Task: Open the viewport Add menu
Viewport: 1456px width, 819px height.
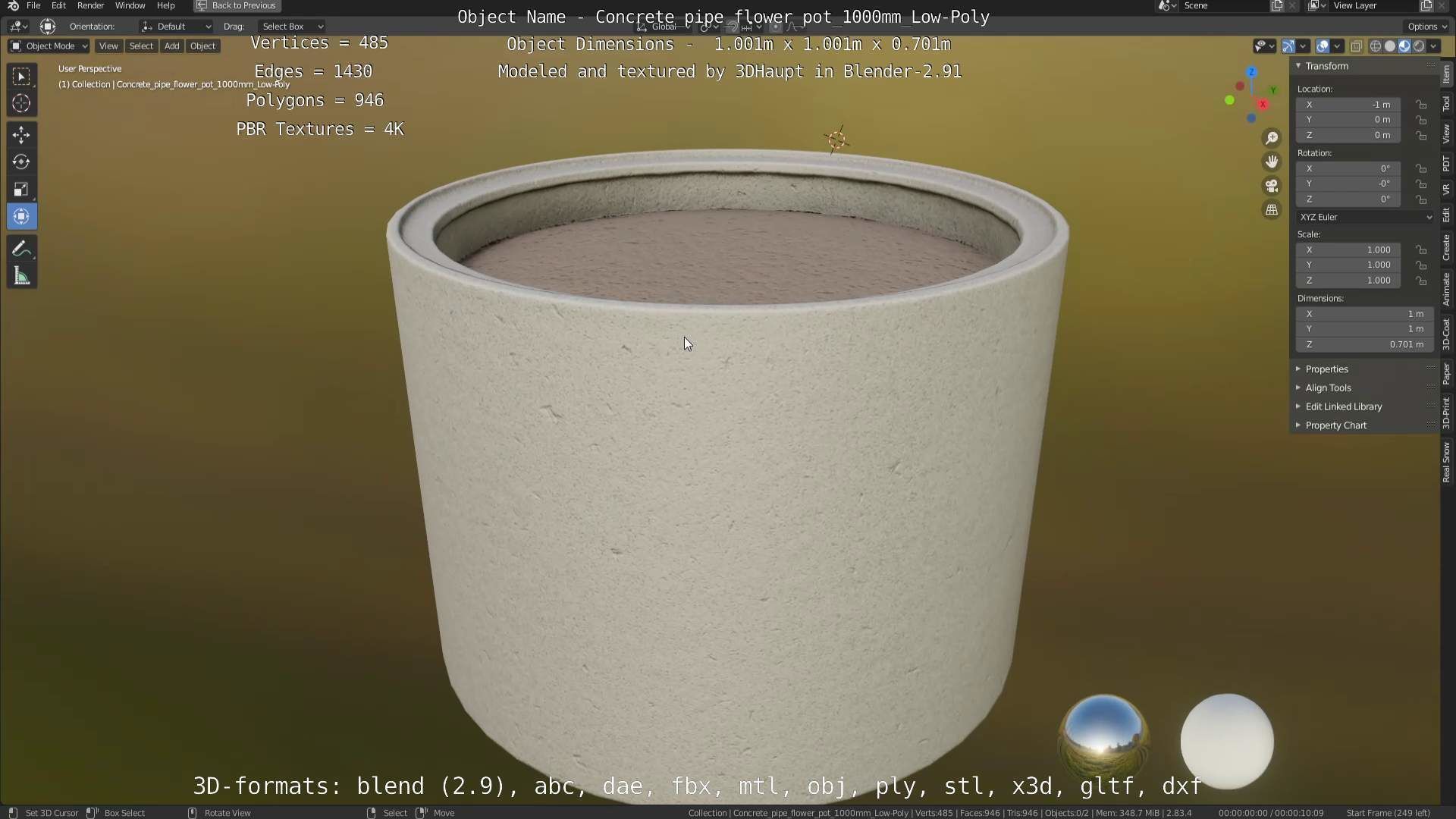Action: point(172,46)
